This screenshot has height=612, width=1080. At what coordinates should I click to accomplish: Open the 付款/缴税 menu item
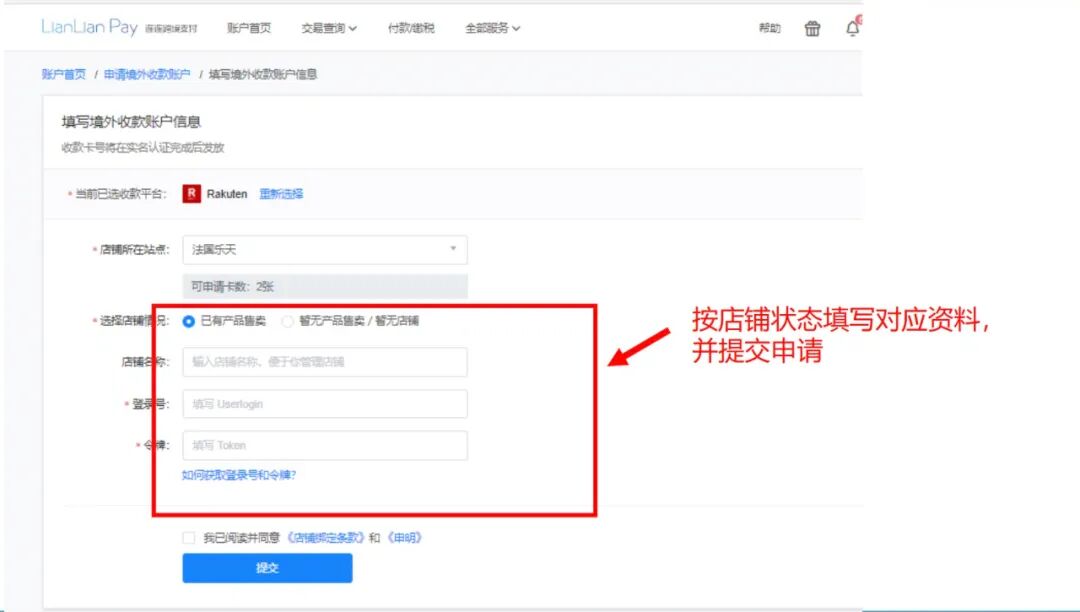pos(412,28)
